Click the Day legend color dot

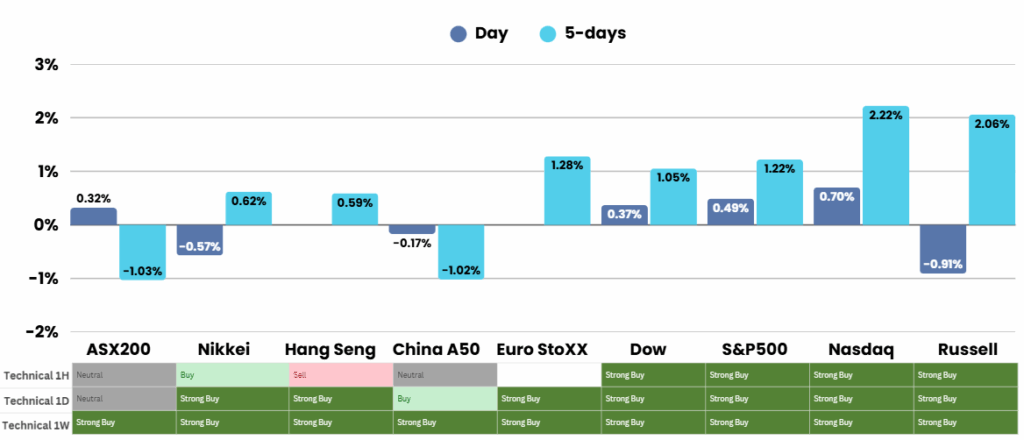click(459, 34)
